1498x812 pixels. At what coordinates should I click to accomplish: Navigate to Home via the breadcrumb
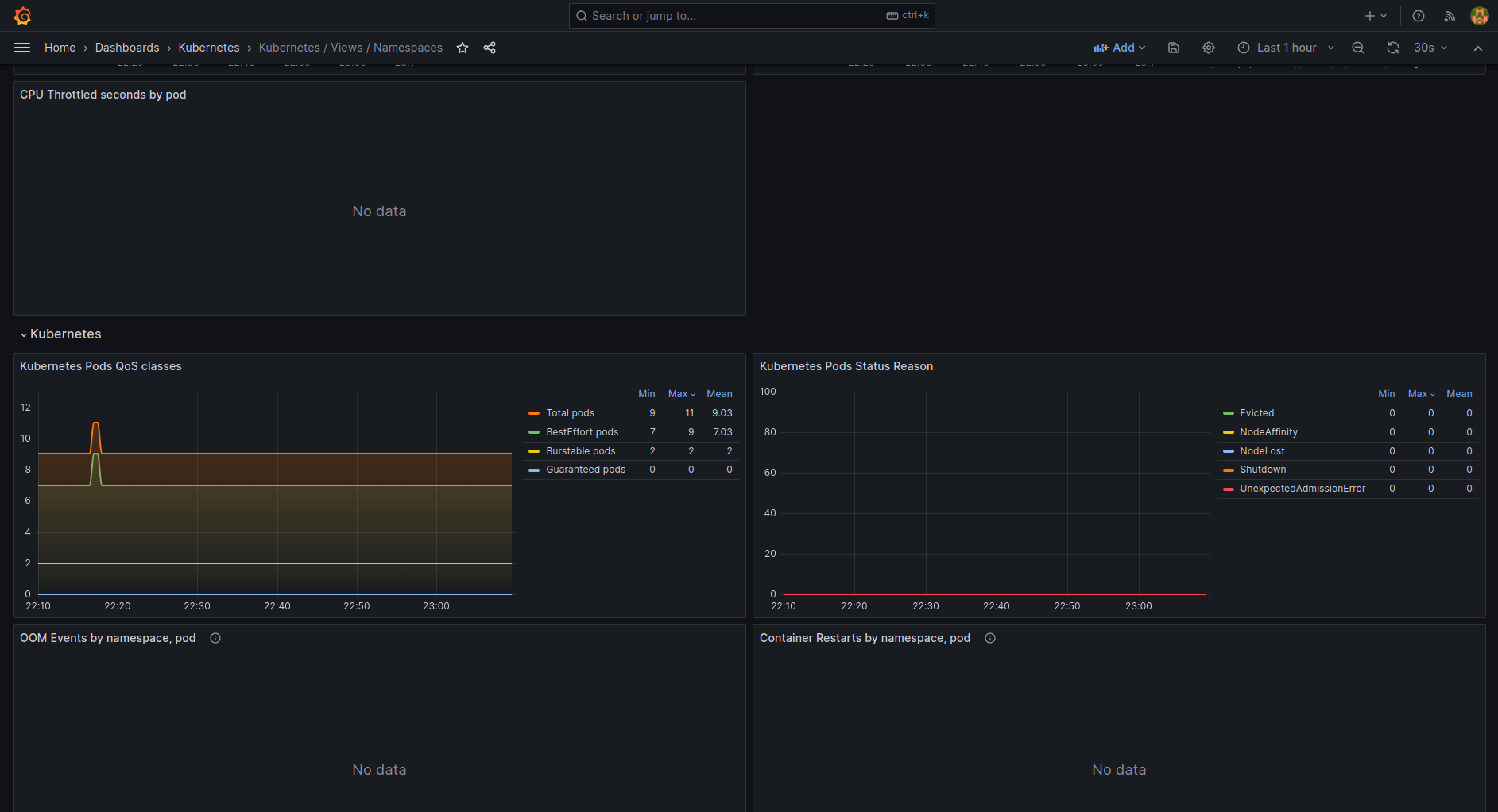(60, 48)
